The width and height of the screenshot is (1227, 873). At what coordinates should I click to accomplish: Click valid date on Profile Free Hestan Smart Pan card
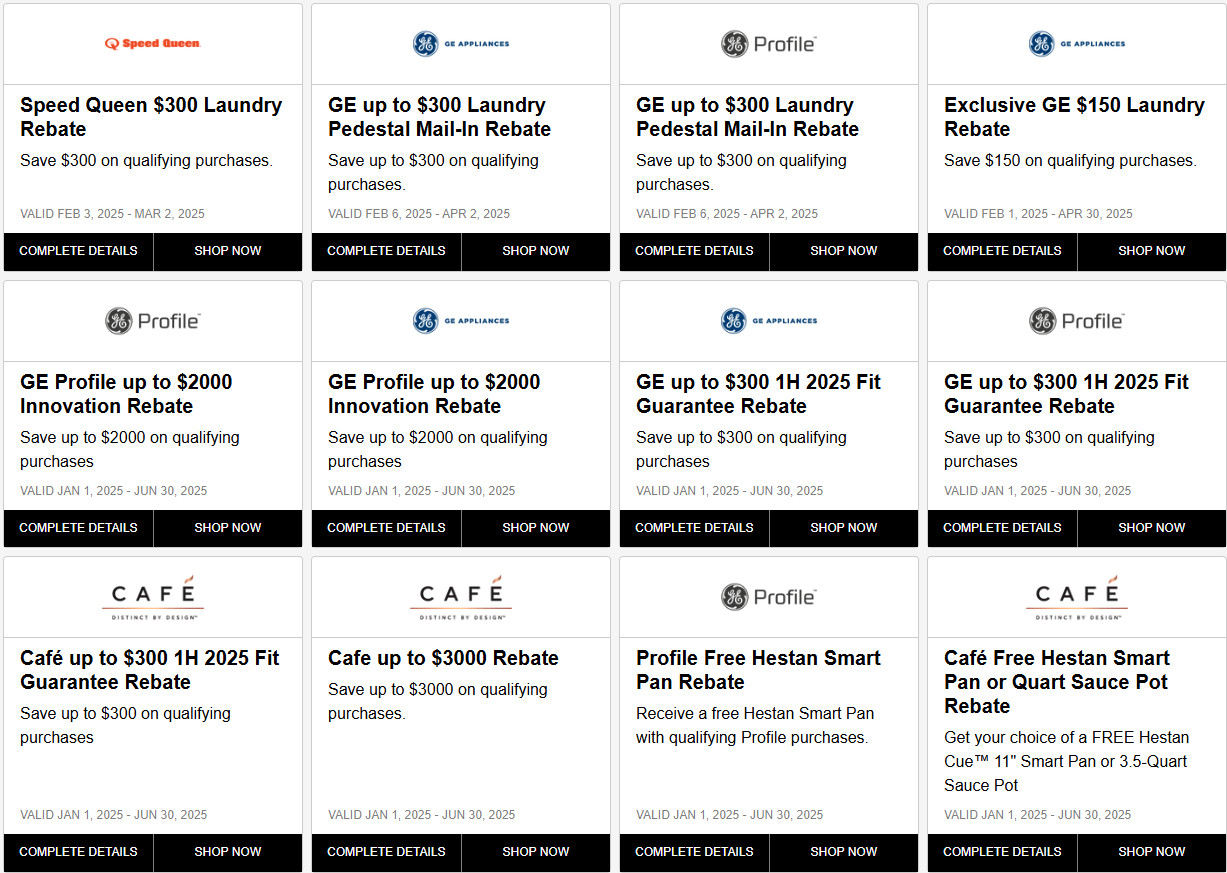pos(729,815)
